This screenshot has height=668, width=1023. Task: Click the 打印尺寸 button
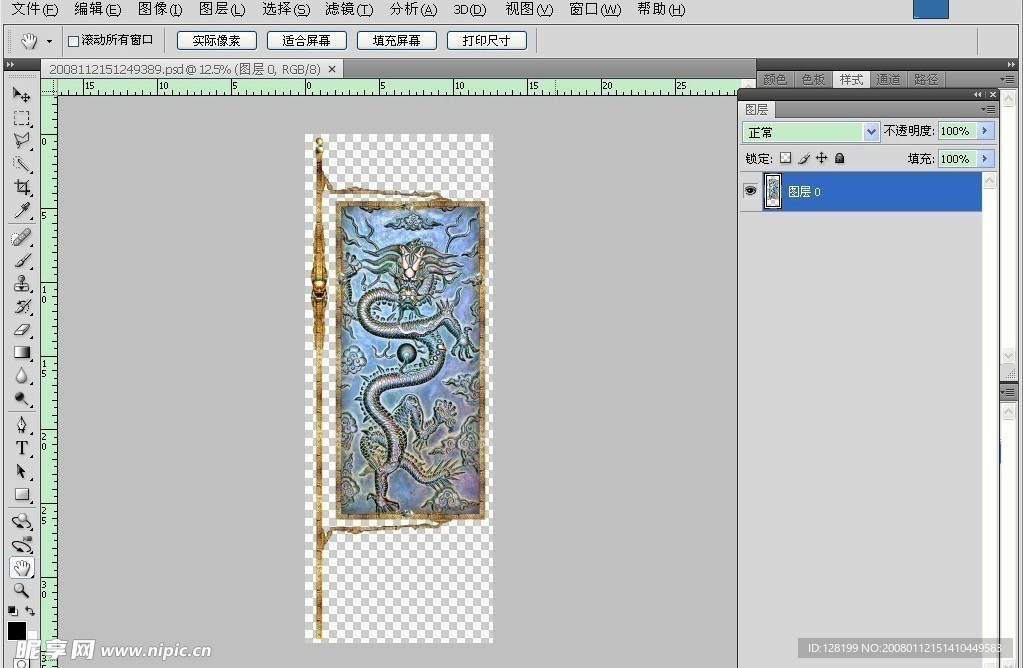[x=486, y=40]
